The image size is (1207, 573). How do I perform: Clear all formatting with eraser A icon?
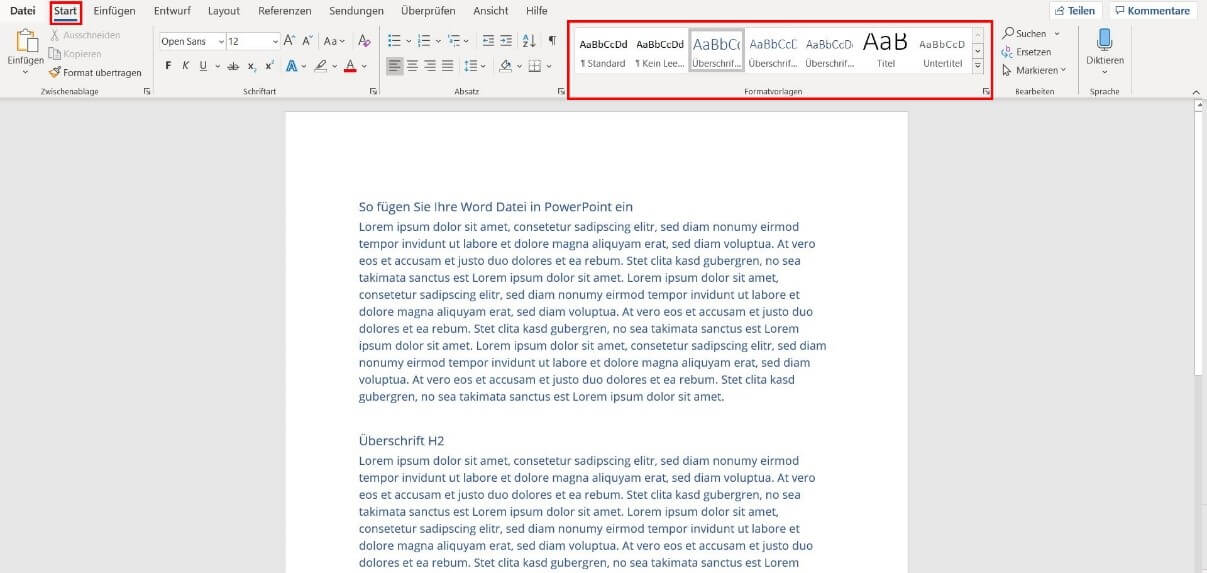click(364, 41)
